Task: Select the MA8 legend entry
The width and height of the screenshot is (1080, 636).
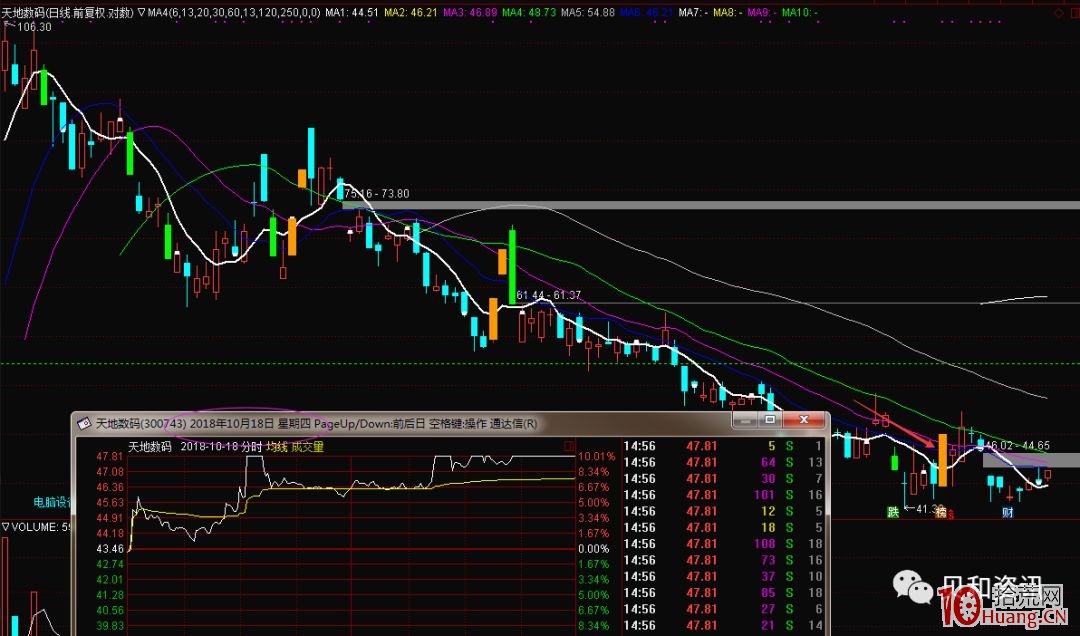Action: 728,12
